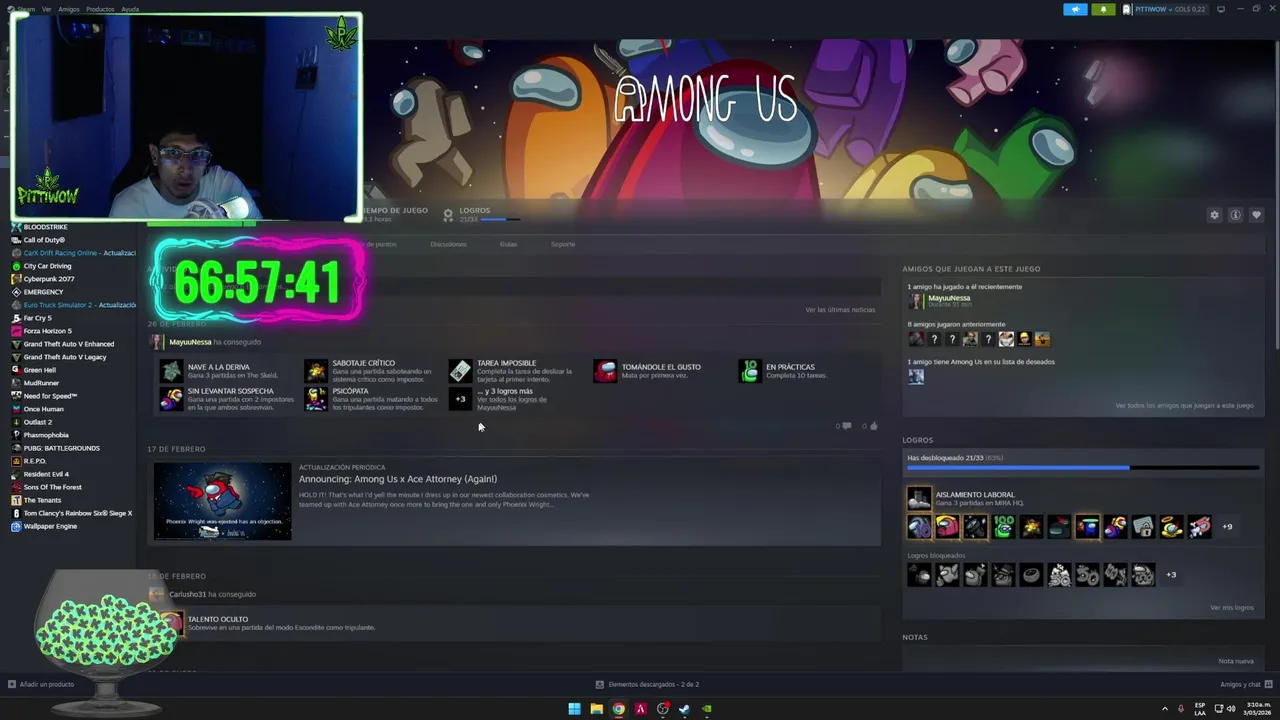Open Carlusho31's profile link
This screenshot has height=720, width=1280.
pyautogui.click(x=187, y=594)
